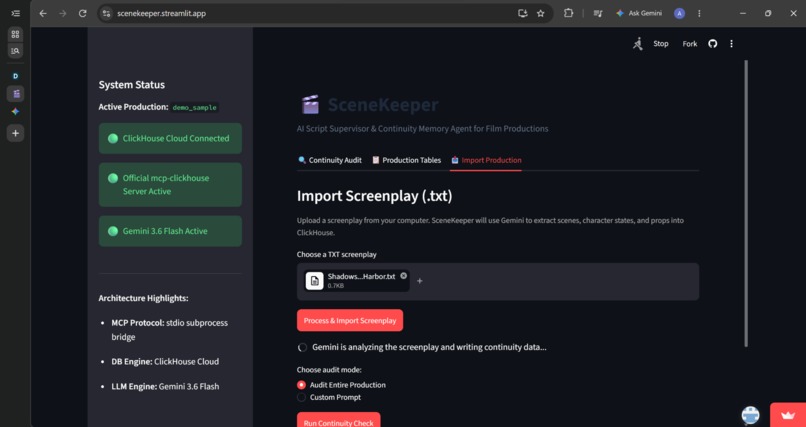Click the 'Choose a TXT screenplay' label
This screenshot has height=427, width=806.
(336, 254)
